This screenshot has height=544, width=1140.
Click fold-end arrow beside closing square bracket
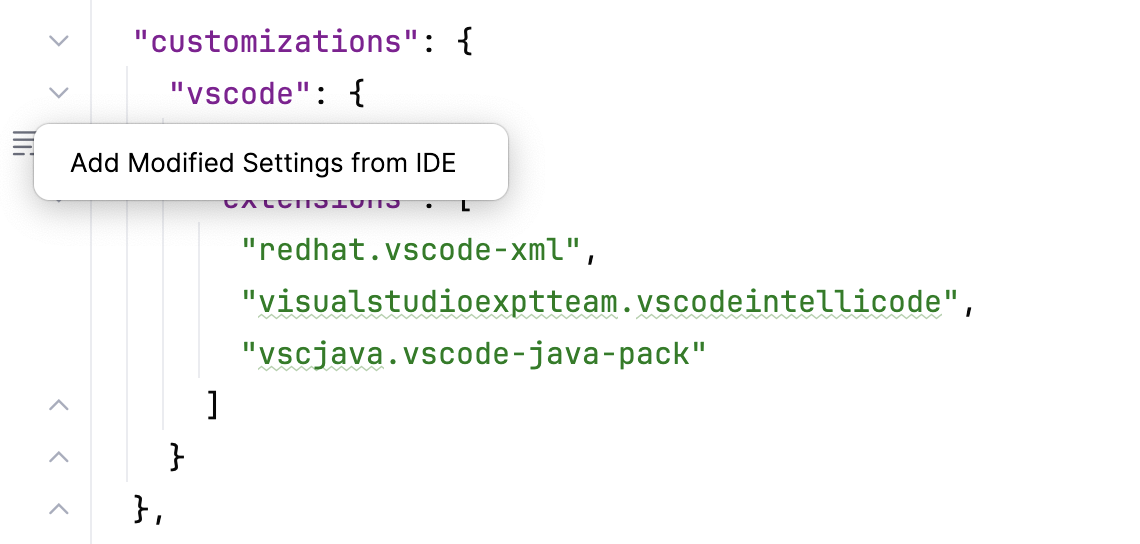(58, 405)
